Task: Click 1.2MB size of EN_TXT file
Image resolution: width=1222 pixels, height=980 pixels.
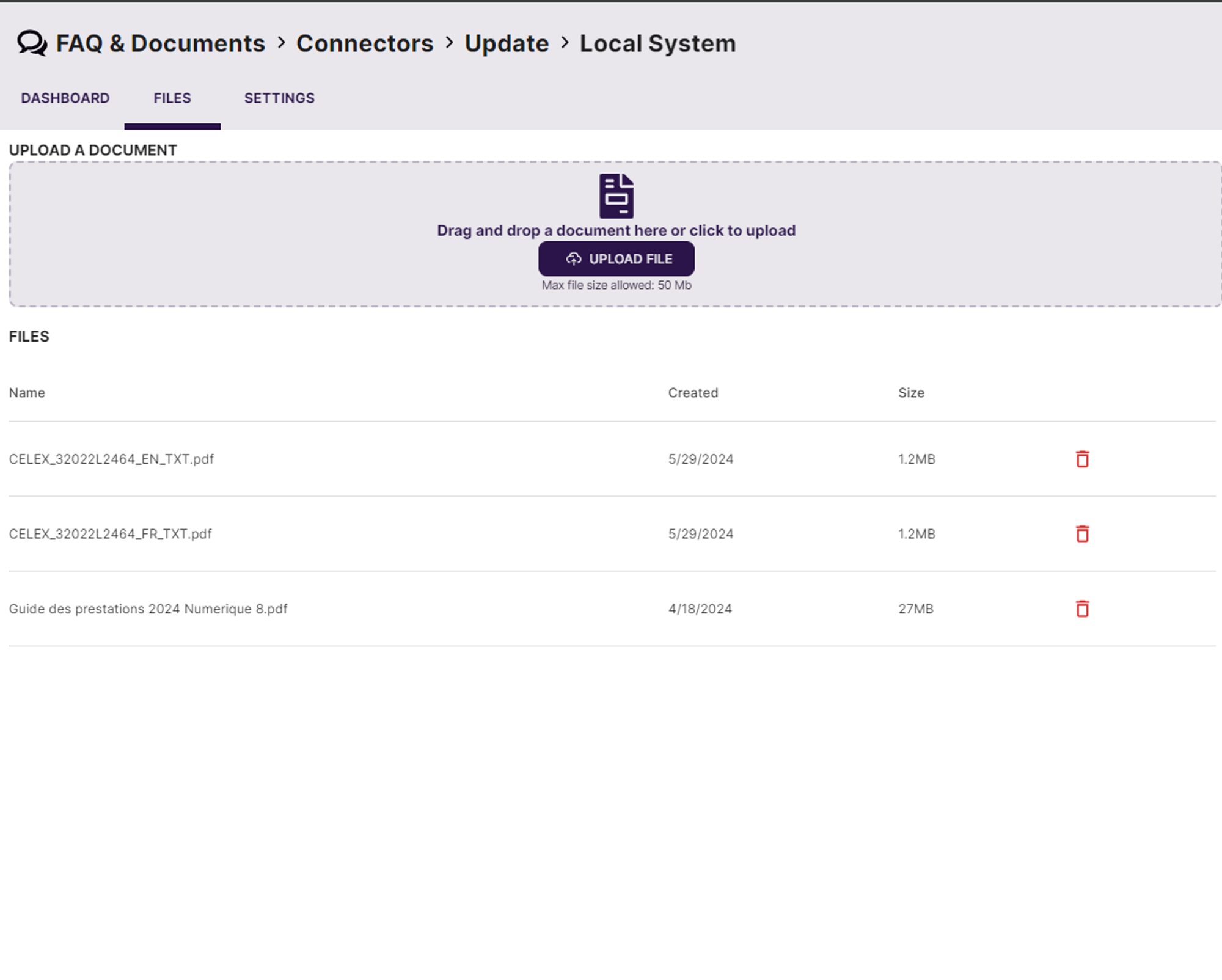Action: click(x=916, y=459)
